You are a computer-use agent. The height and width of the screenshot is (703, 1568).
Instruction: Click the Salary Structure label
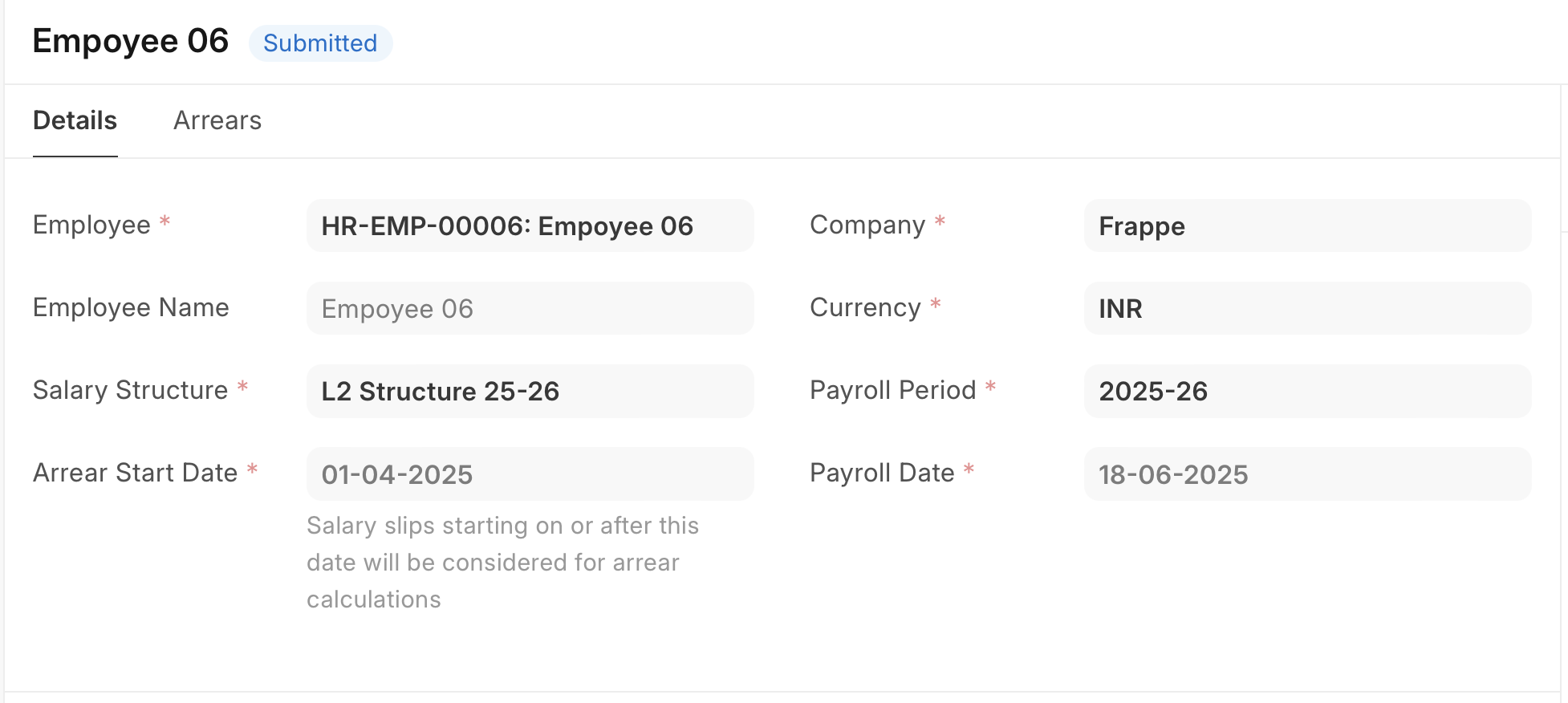(x=131, y=390)
